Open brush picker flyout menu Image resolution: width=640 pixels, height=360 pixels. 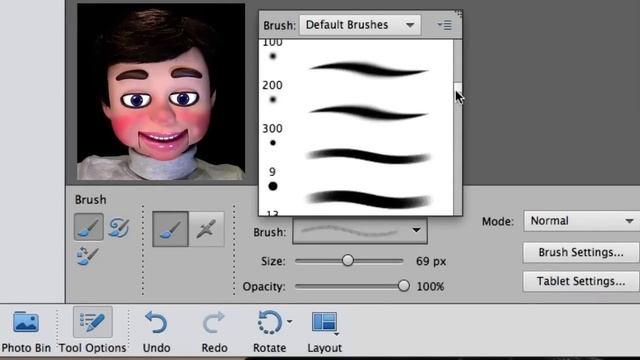[x=444, y=25]
